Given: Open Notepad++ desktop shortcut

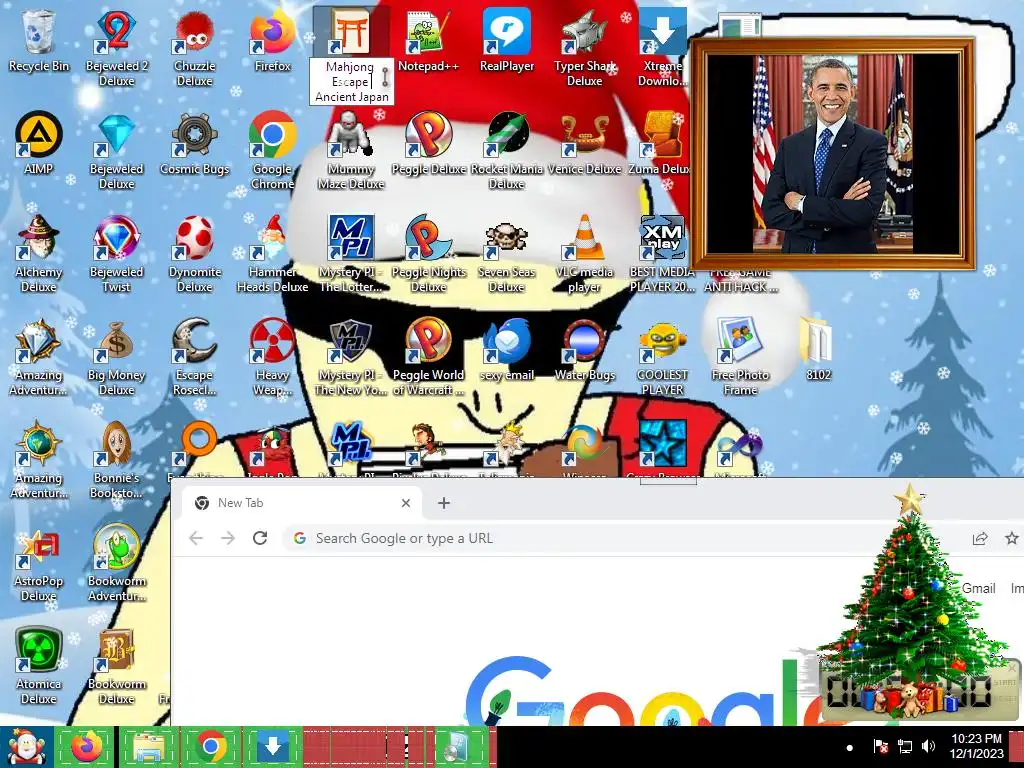Looking at the screenshot, I should point(428,40).
